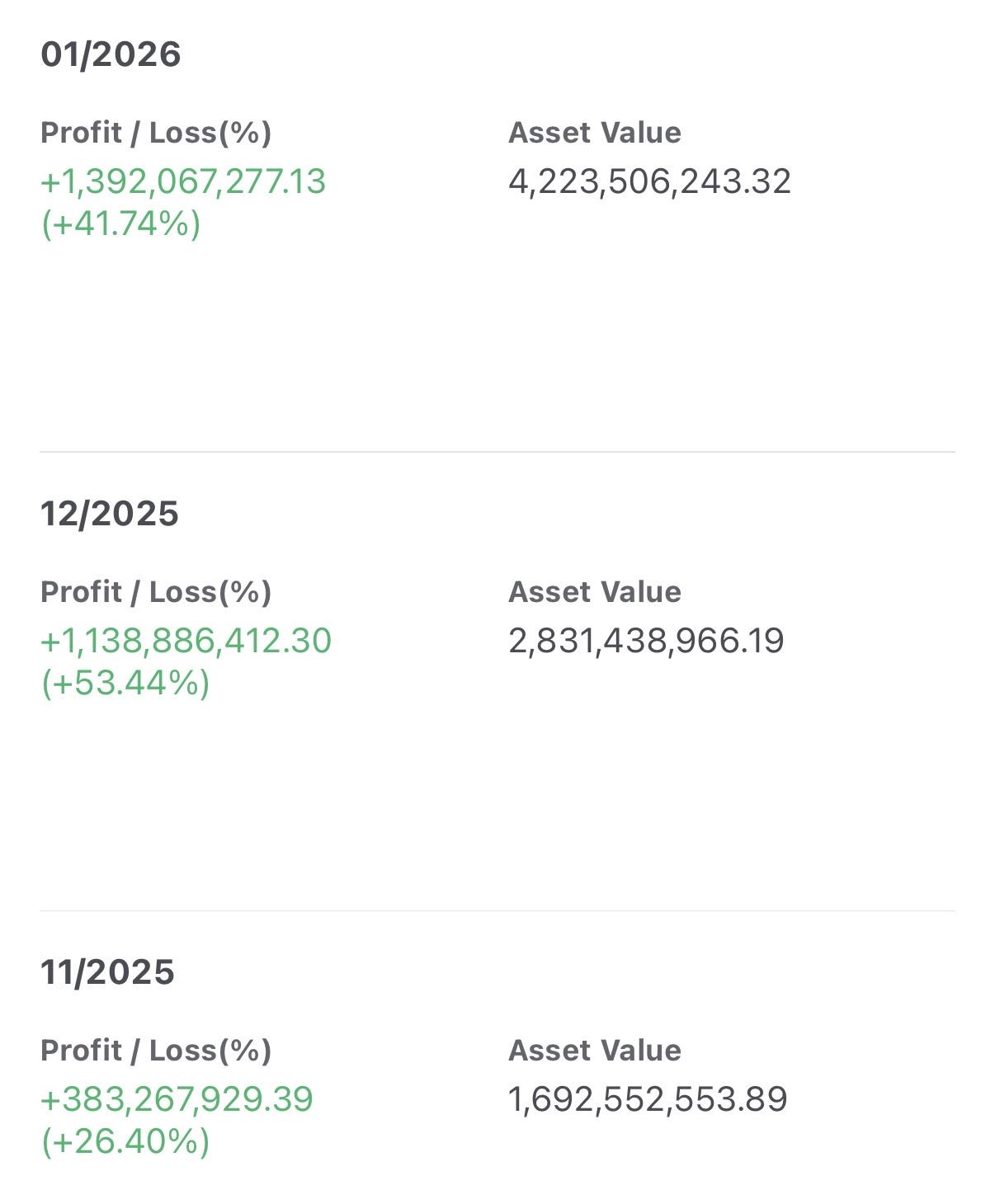Select the December 2025 Profit / Loss(%) label

(156, 592)
